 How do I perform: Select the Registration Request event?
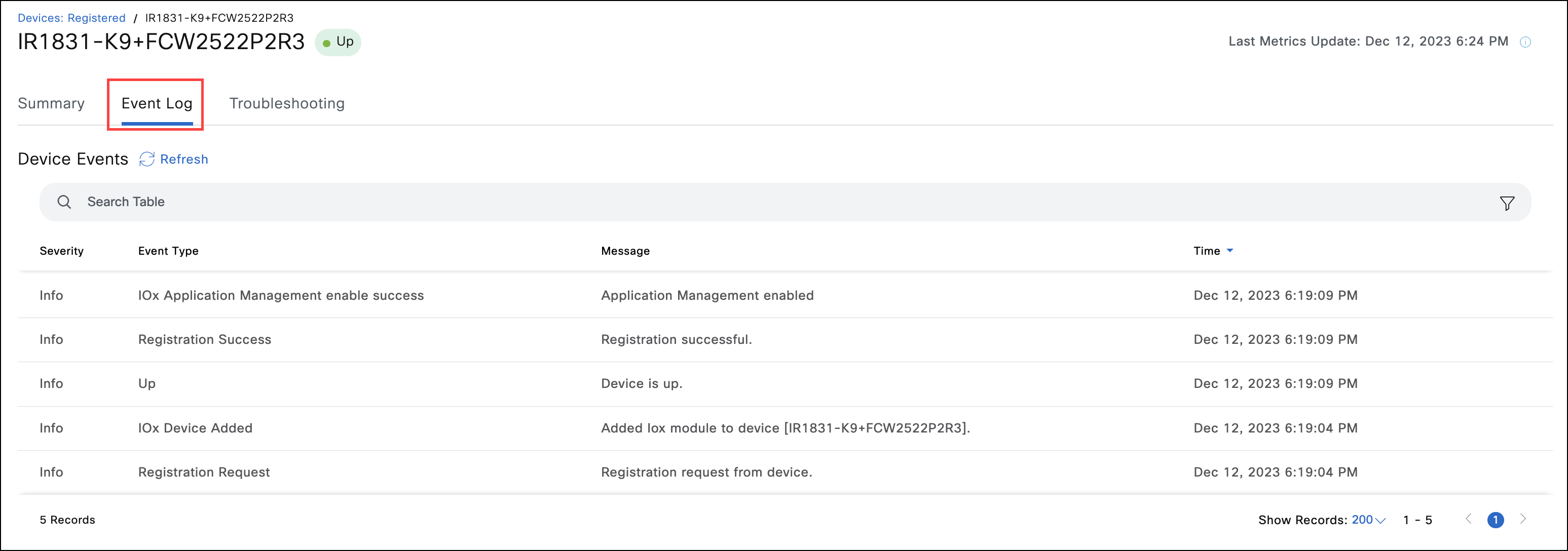pyautogui.click(x=204, y=473)
